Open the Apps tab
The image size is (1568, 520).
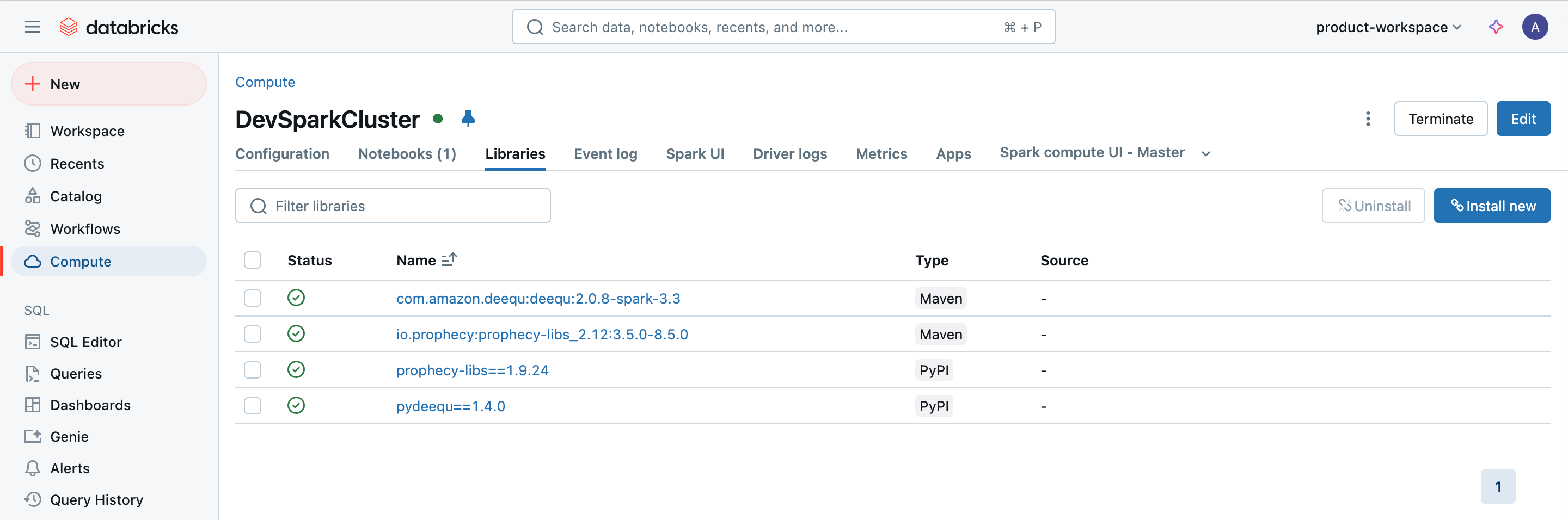point(953,154)
